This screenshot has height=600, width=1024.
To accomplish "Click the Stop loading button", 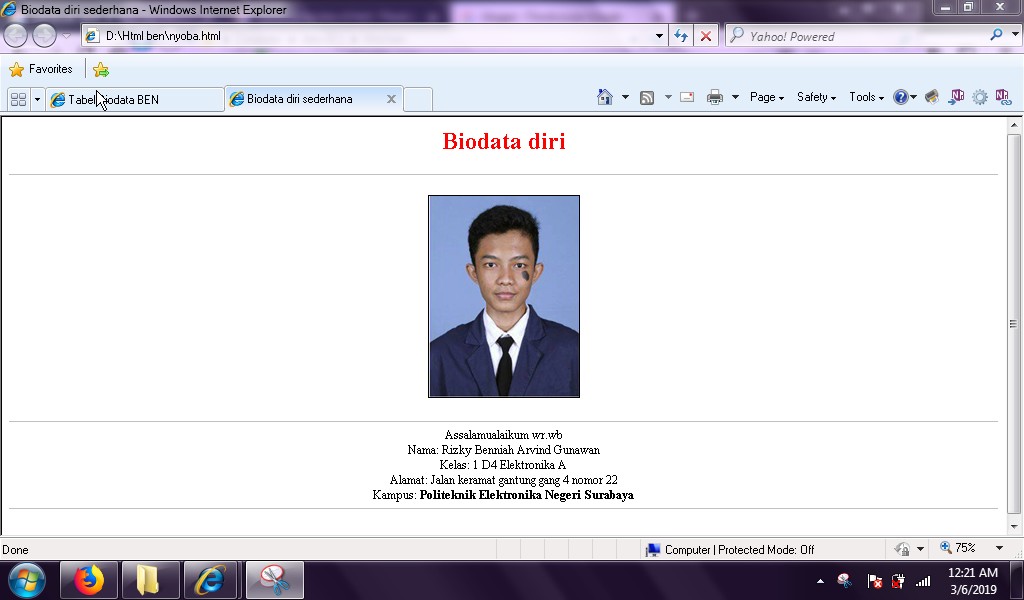I will coord(706,34).
